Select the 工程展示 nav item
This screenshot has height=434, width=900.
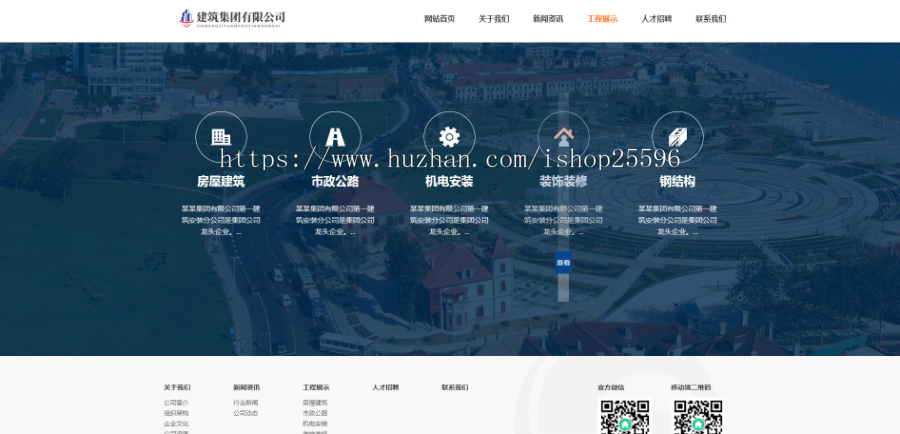coord(602,19)
